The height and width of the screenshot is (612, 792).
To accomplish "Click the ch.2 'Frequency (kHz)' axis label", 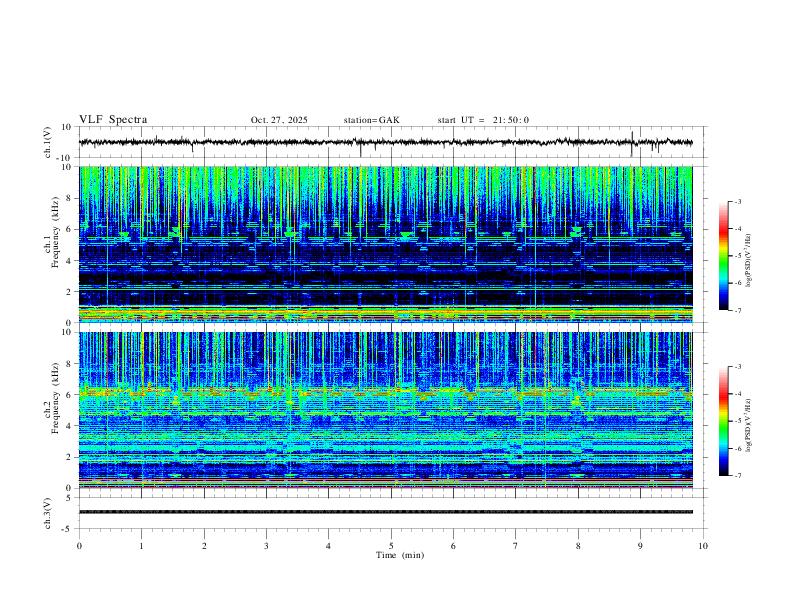I will (55, 398).
